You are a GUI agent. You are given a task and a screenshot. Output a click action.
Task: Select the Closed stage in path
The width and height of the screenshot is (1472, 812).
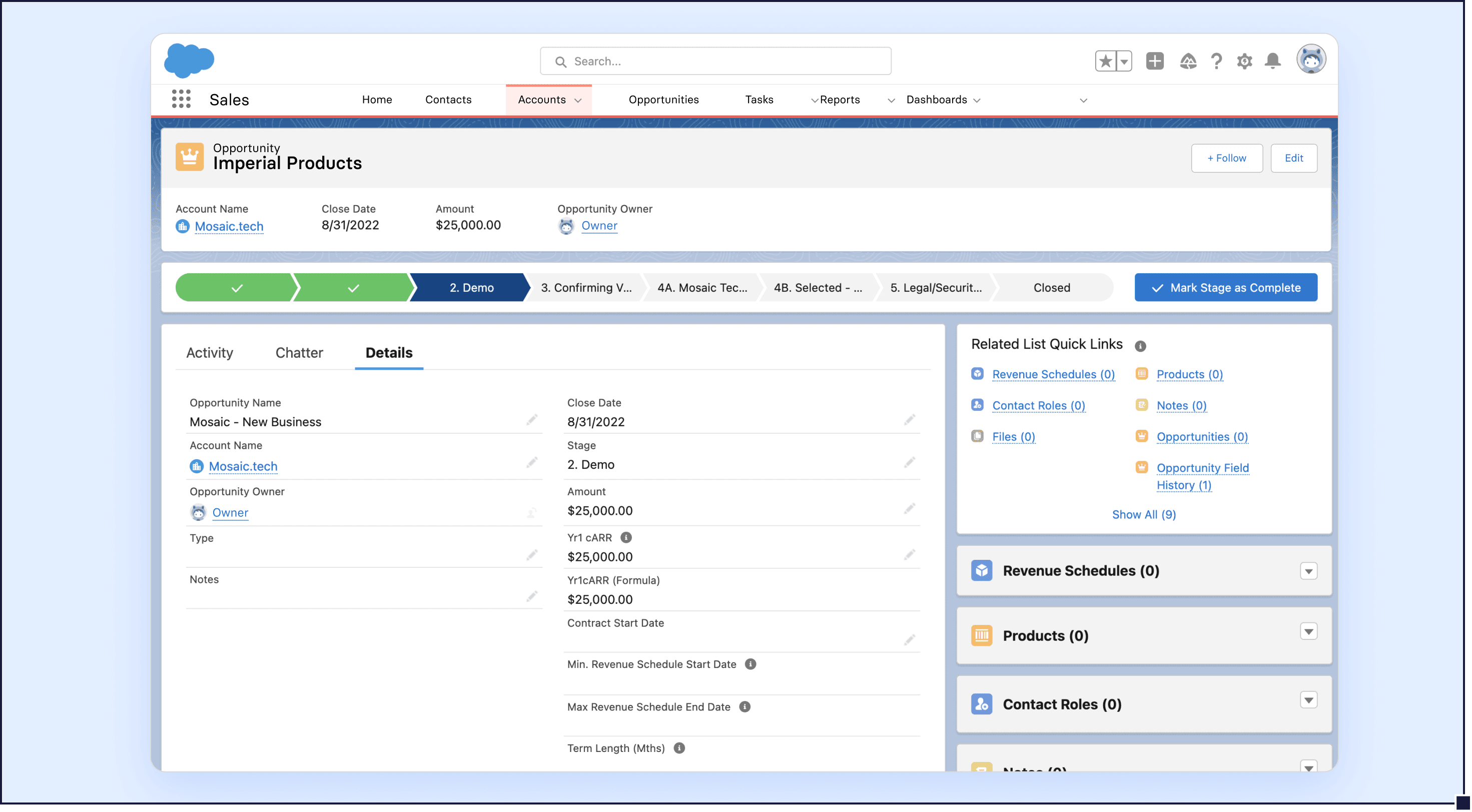1051,288
